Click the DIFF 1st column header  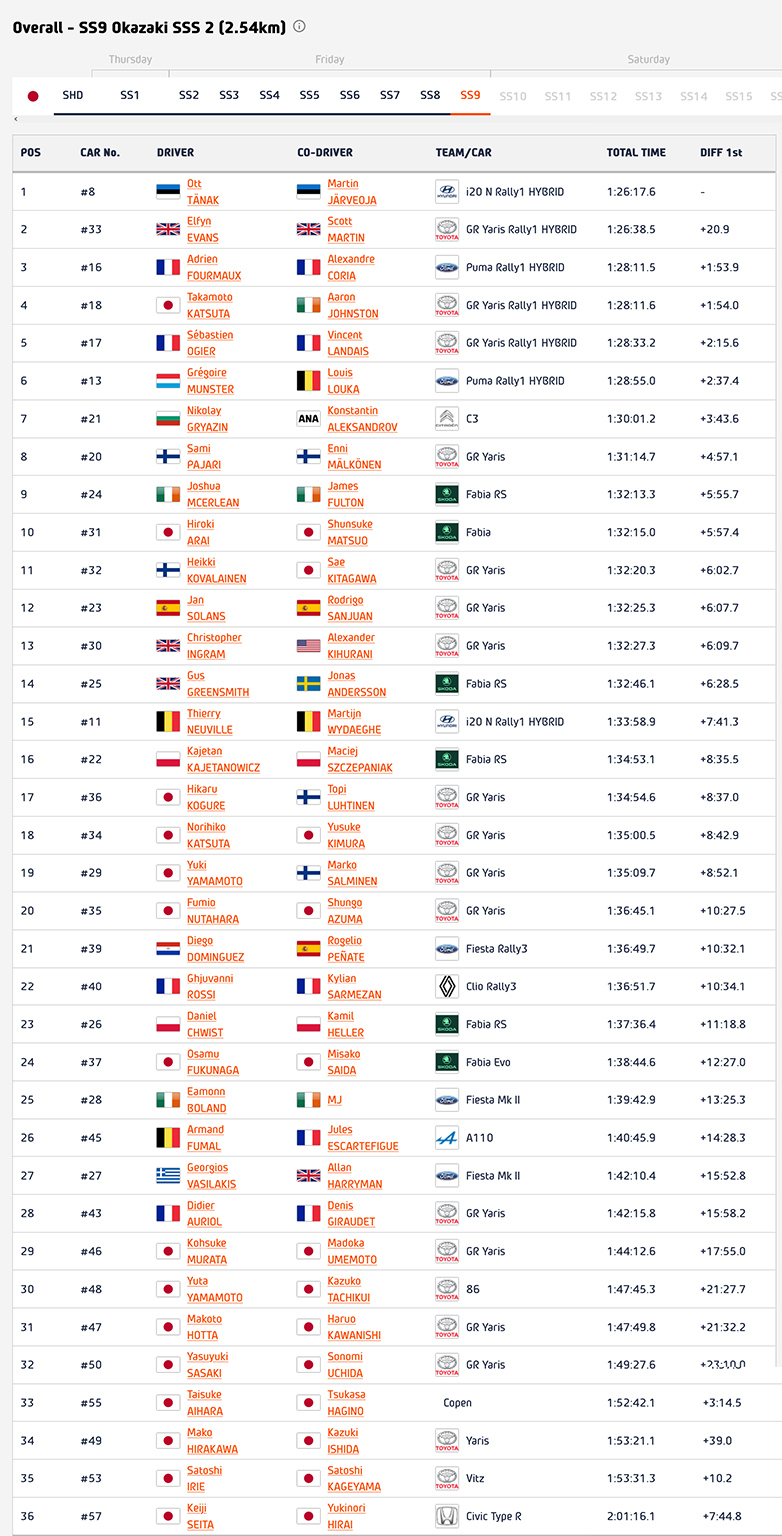coord(721,153)
